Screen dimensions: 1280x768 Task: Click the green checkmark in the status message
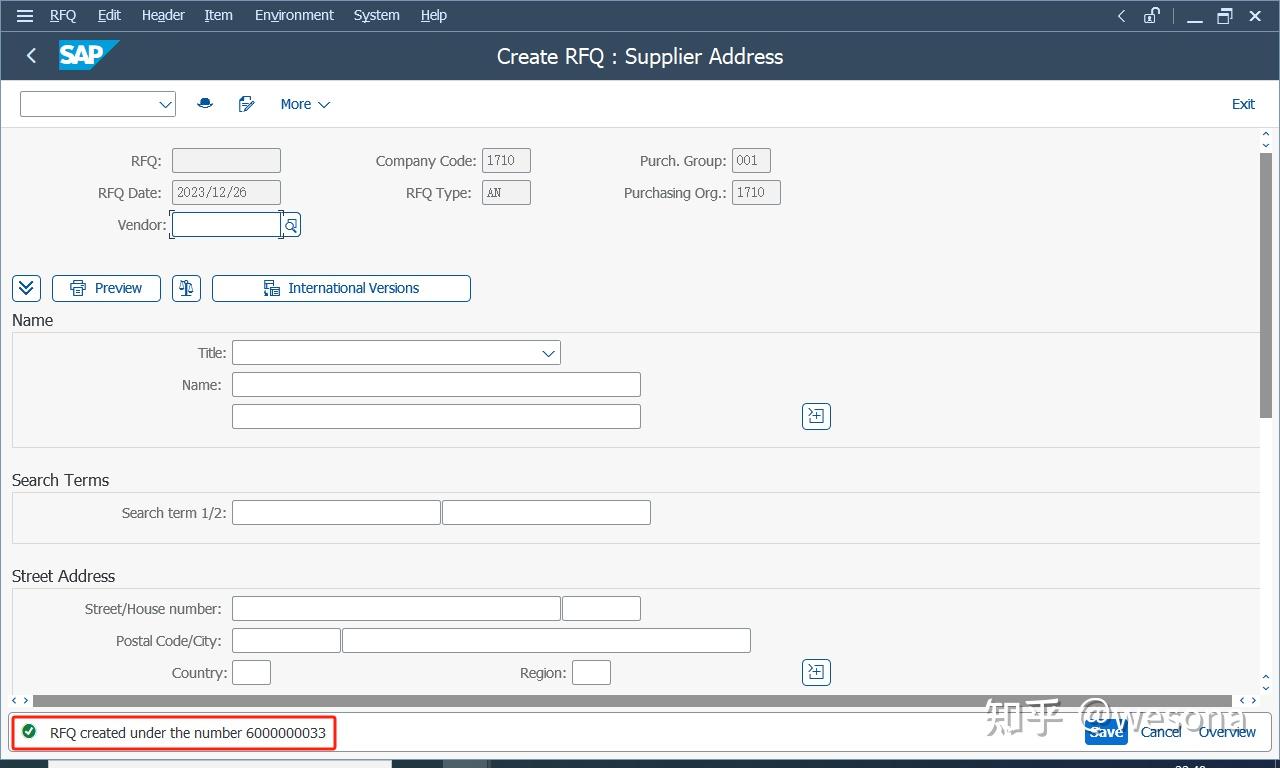[29, 732]
